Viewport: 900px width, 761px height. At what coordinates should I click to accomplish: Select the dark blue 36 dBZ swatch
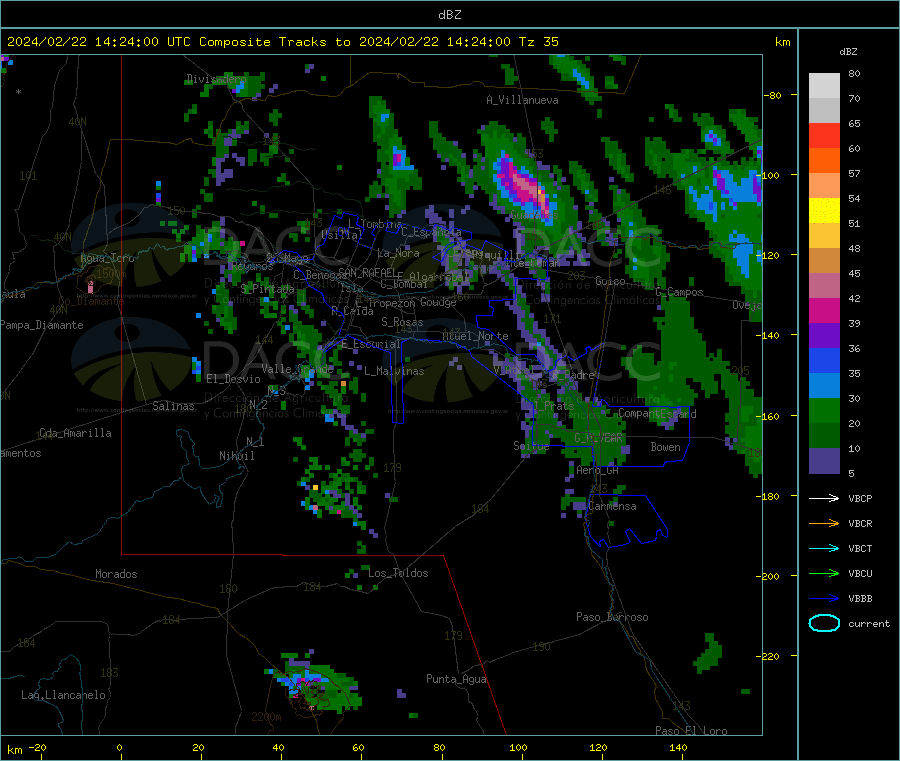pos(824,360)
